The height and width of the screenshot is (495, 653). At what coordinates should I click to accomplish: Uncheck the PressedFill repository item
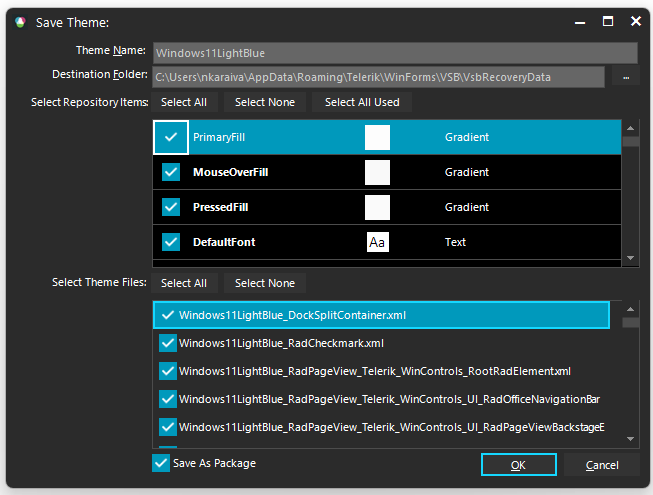point(171,207)
